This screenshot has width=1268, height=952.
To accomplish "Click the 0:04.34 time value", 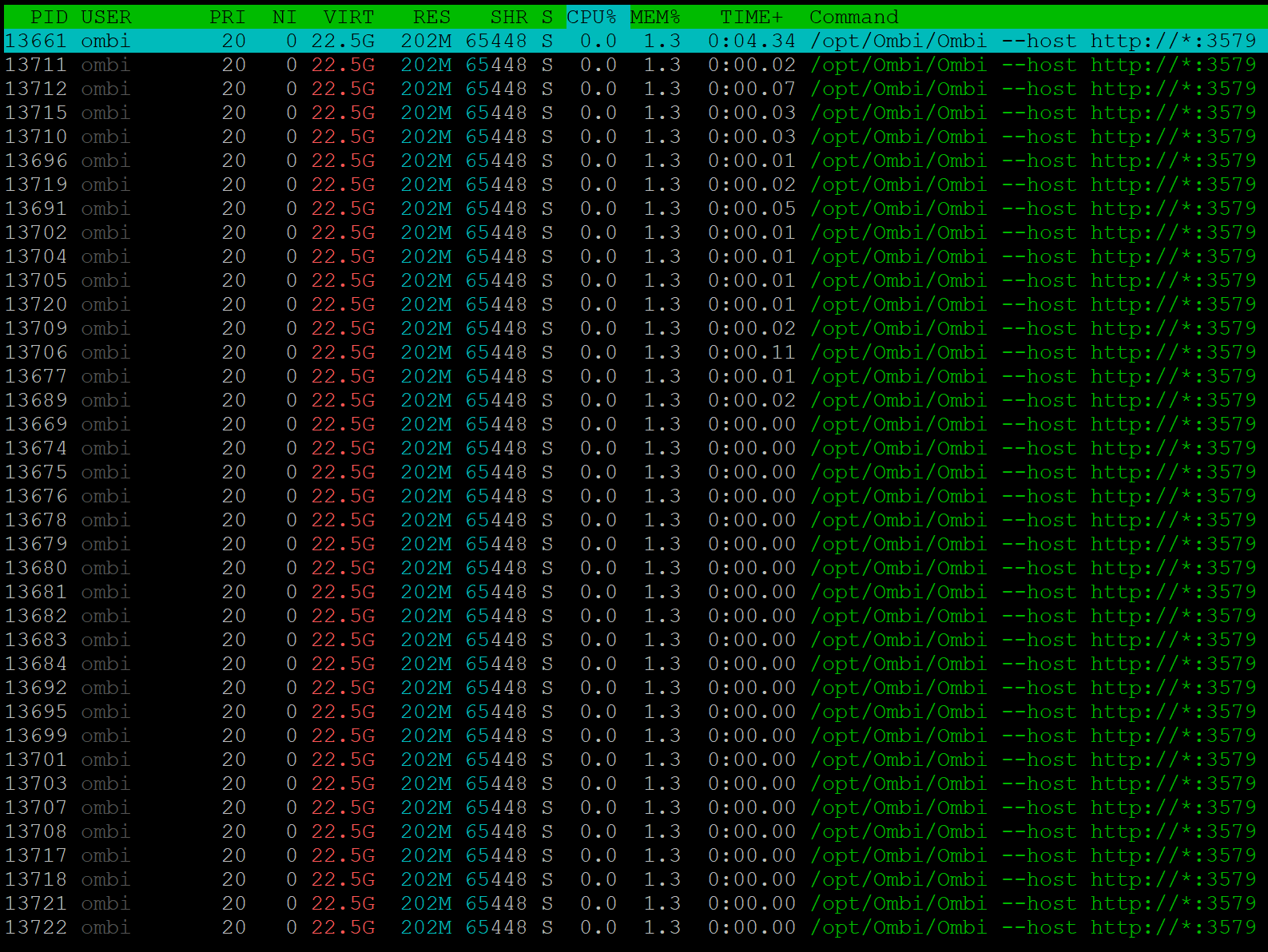I will click(752, 41).
